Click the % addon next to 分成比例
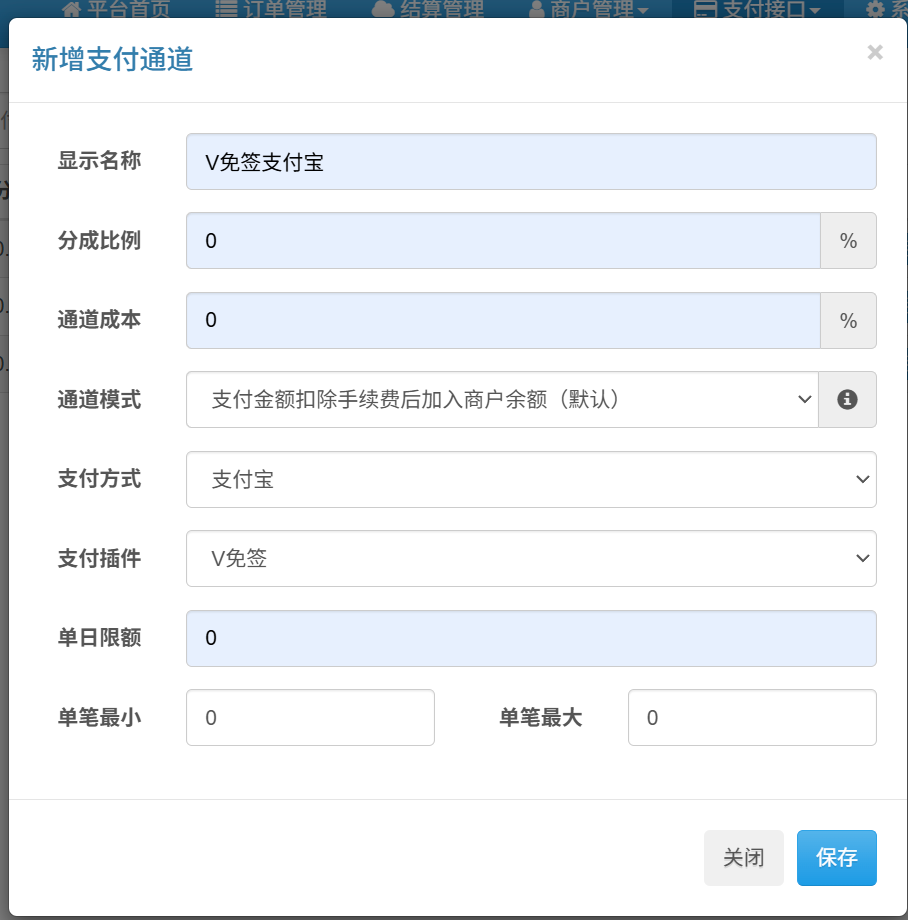Viewport: 908px width, 920px height. coord(848,241)
